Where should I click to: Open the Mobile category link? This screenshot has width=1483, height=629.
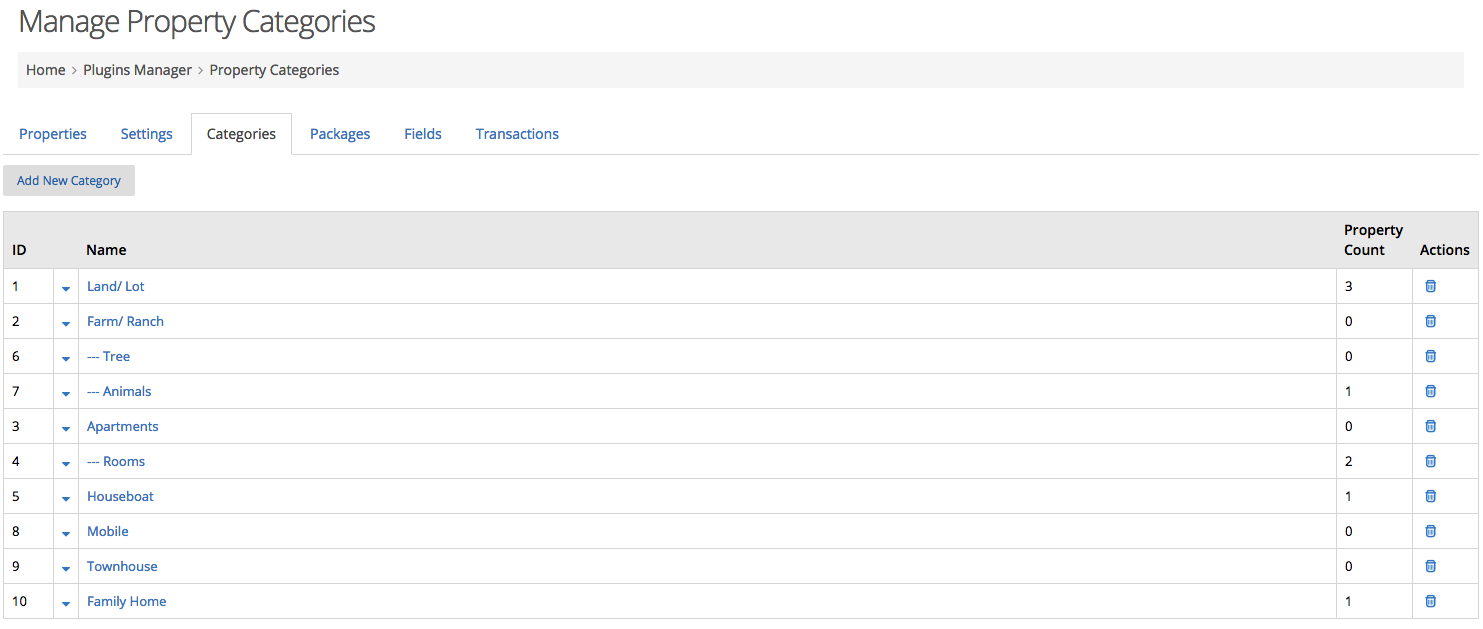coord(108,531)
